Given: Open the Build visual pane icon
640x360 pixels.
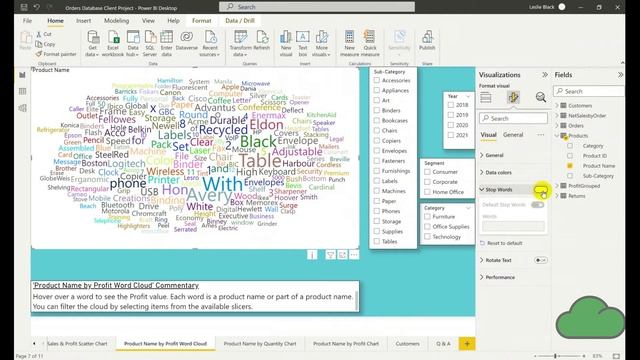Looking at the screenshot, I should coord(486,97).
